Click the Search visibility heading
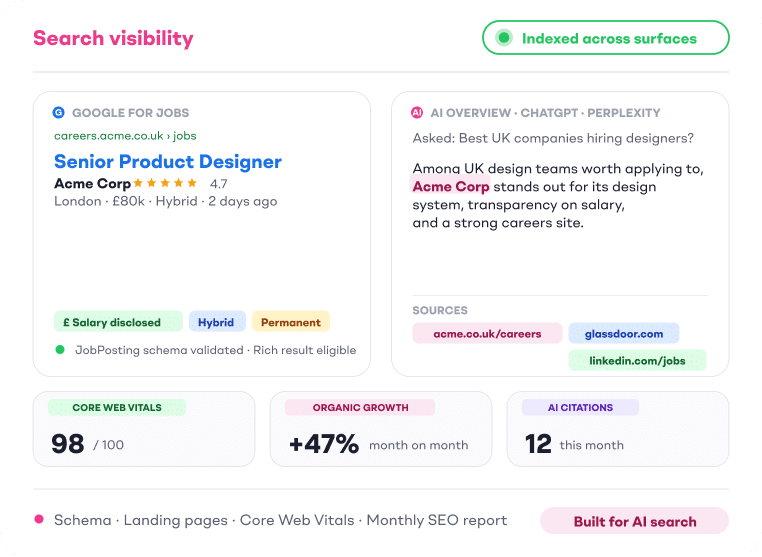 coord(113,38)
